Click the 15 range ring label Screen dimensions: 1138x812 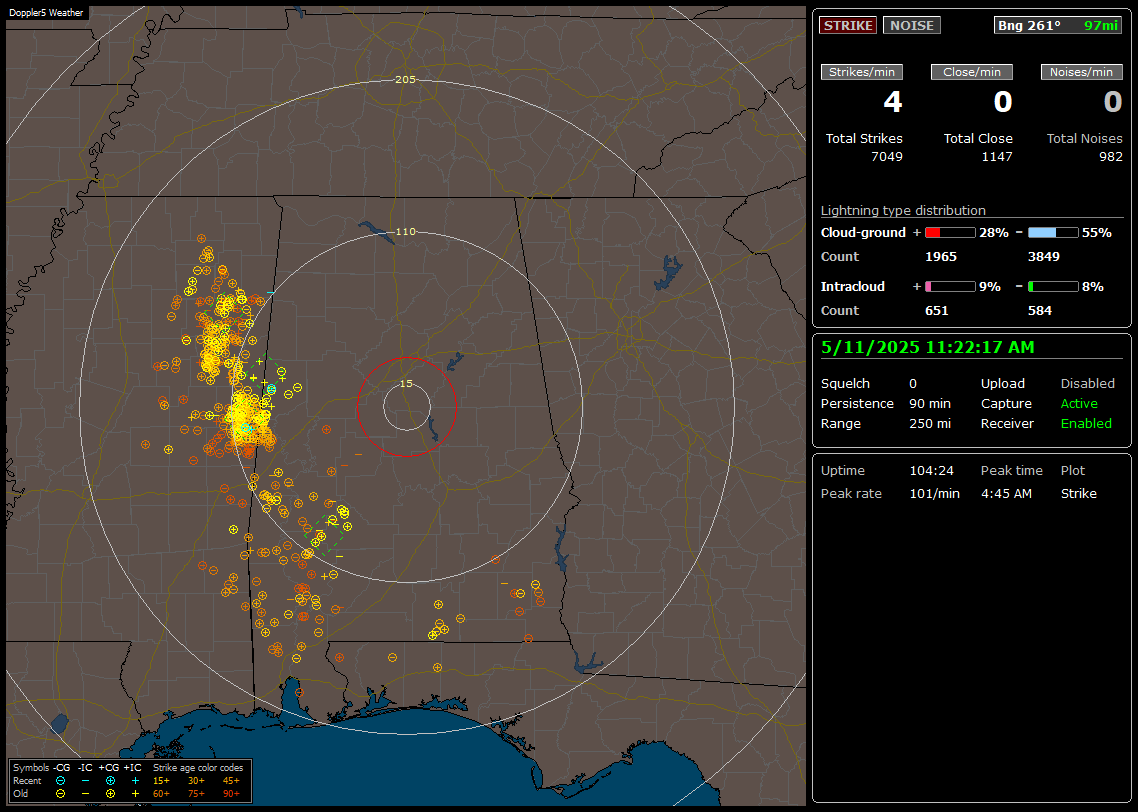tap(406, 384)
